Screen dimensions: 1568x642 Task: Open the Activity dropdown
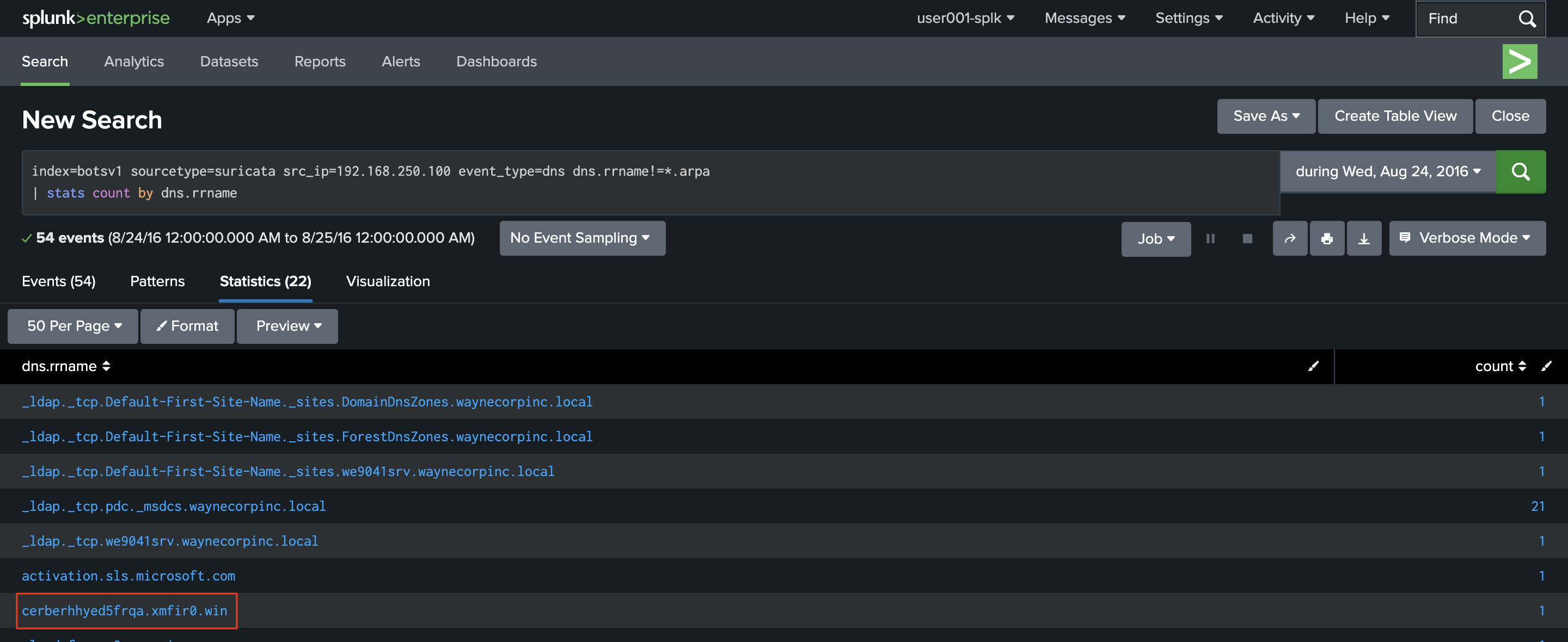point(1283,18)
